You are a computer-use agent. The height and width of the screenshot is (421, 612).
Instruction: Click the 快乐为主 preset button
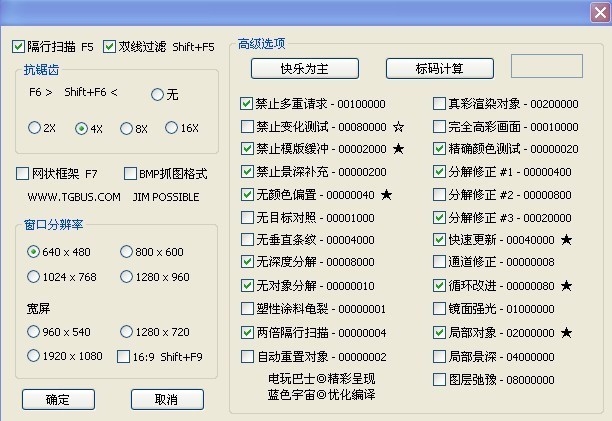(304, 69)
